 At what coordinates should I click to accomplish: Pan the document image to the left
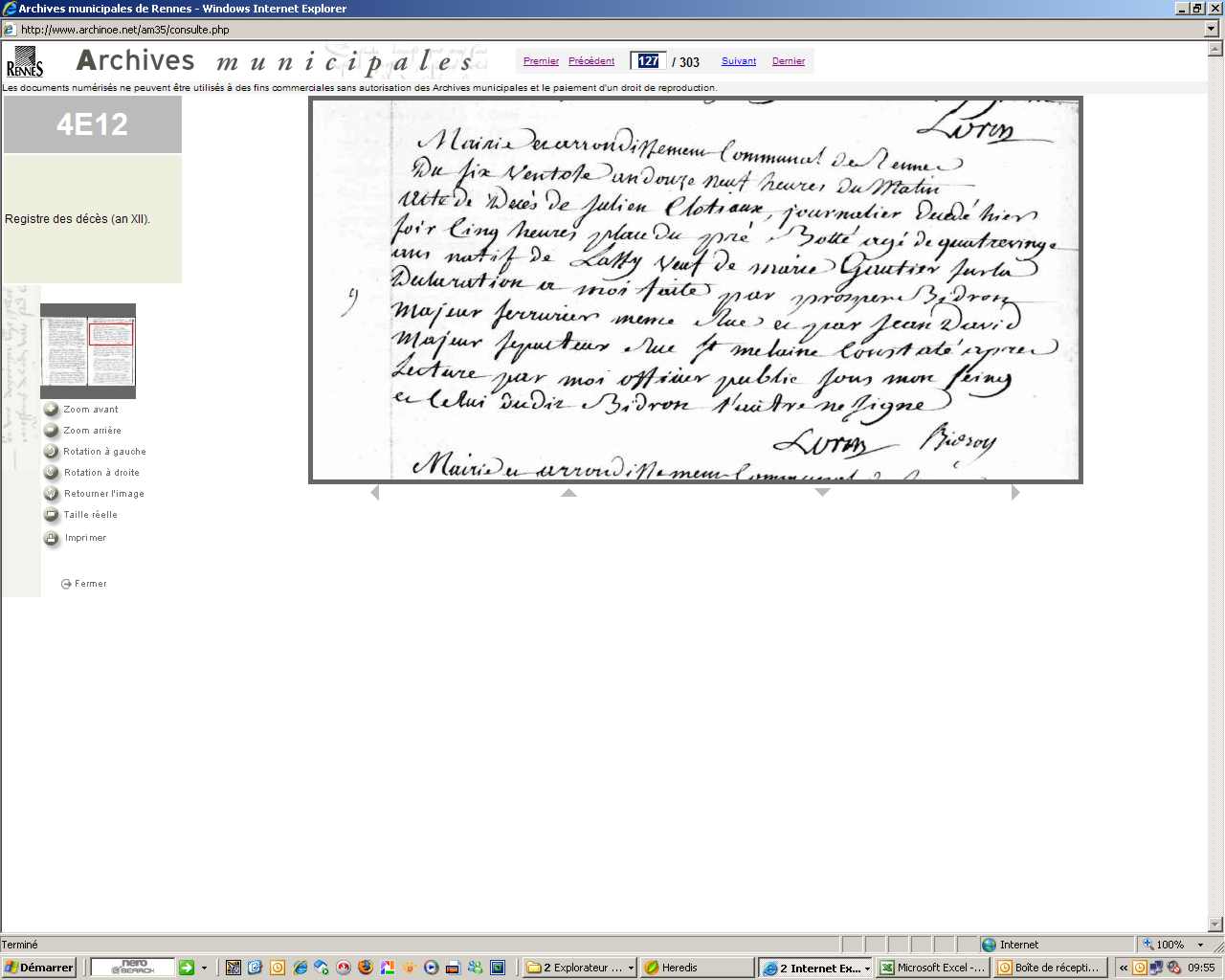375,492
